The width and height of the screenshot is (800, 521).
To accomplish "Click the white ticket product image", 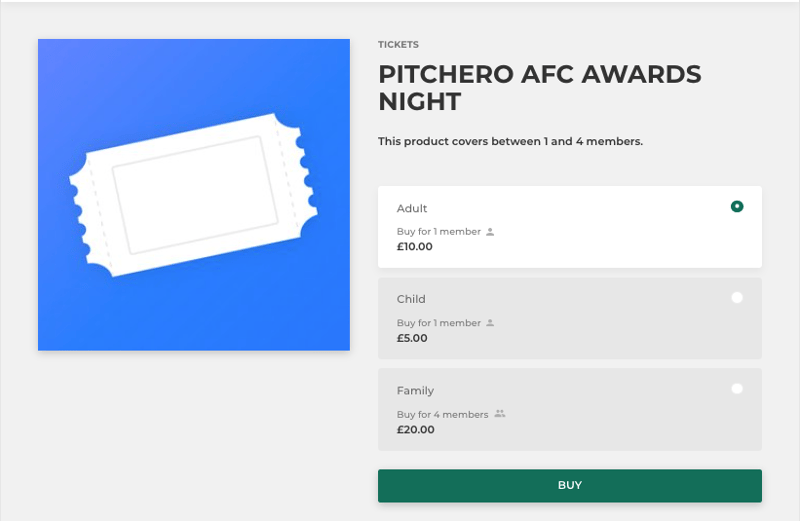I will (x=194, y=194).
